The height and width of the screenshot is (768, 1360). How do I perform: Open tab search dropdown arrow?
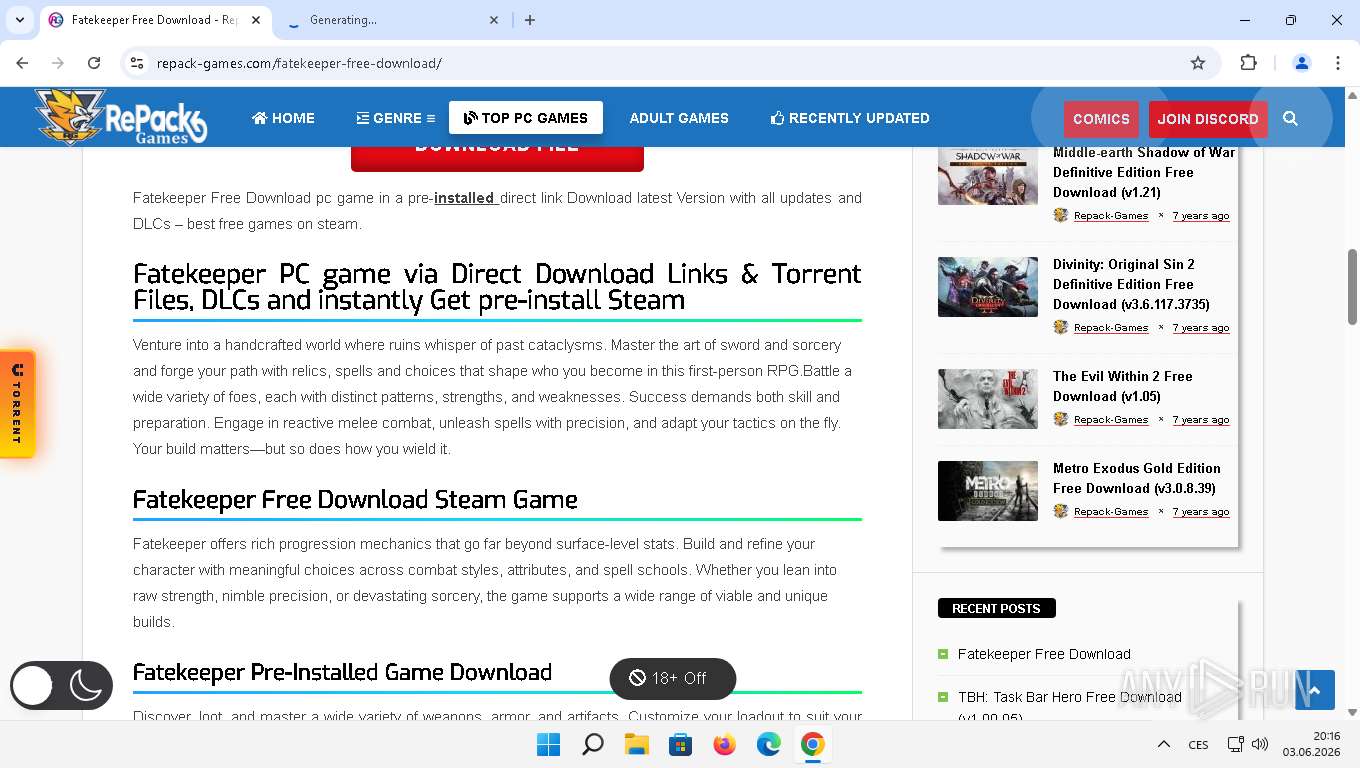(x=19, y=20)
